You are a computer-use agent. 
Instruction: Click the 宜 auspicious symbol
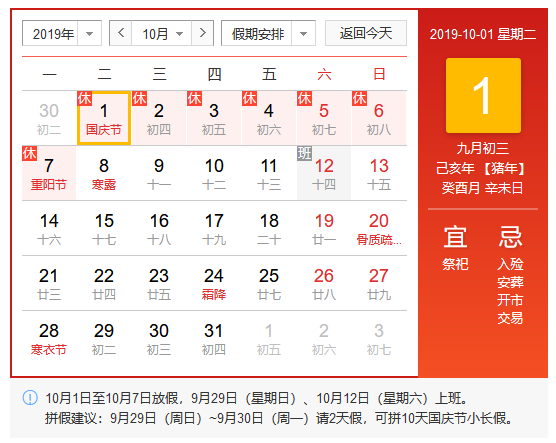pyautogui.click(x=455, y=237)
